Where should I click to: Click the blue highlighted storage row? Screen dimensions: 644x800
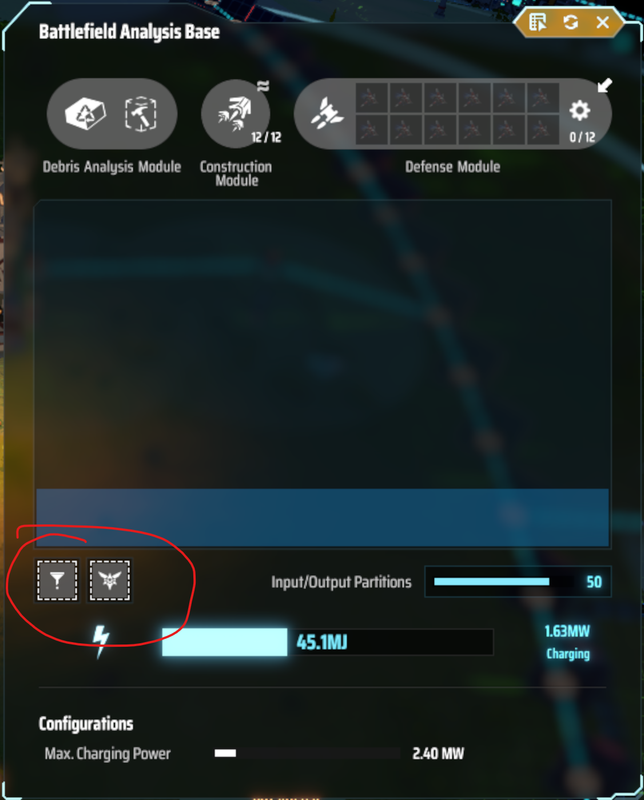[323, 517]
